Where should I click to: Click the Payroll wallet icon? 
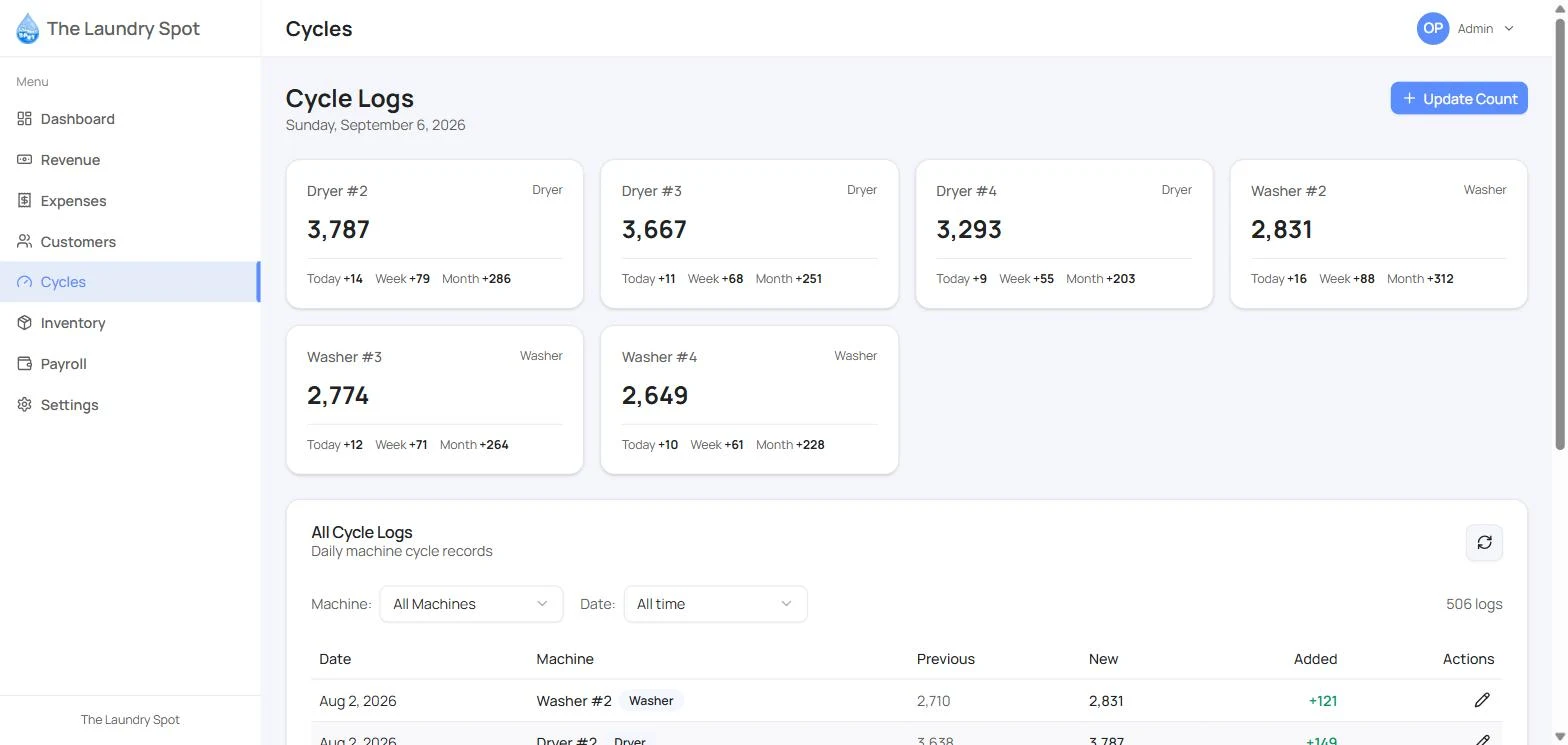coord(25,364)
